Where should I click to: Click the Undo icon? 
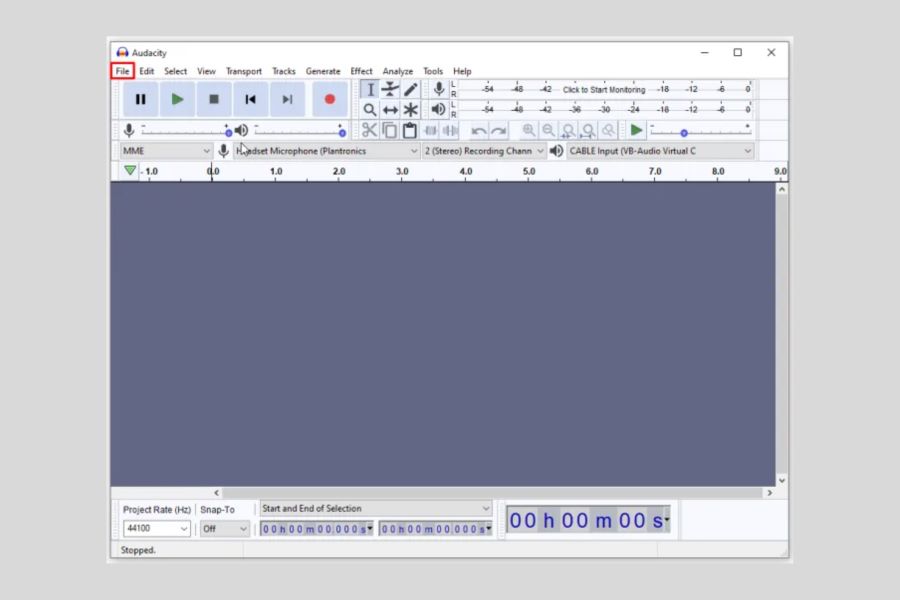(x=477, y=129)
